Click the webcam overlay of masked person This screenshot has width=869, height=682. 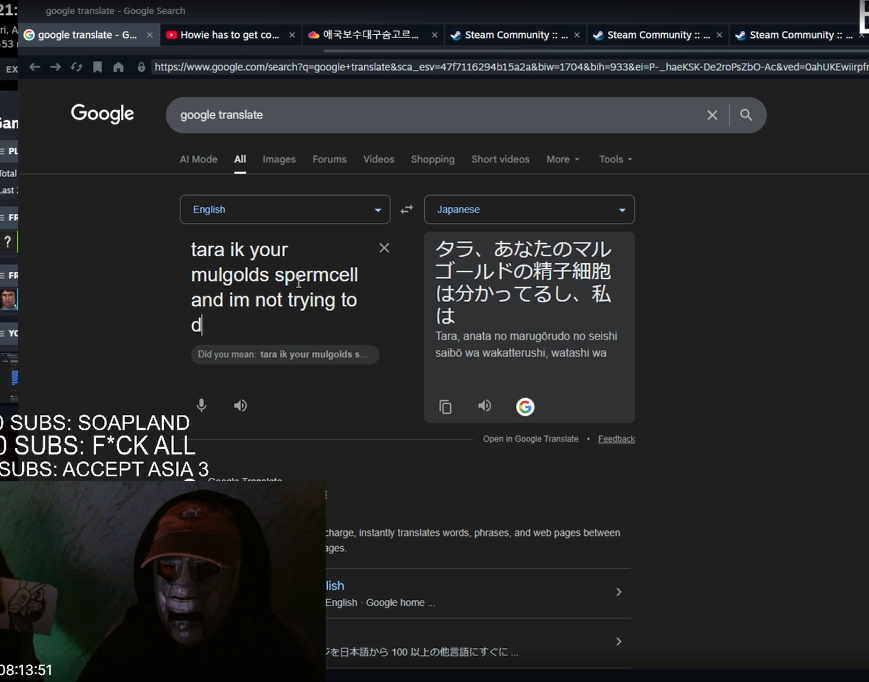point(163,581)
